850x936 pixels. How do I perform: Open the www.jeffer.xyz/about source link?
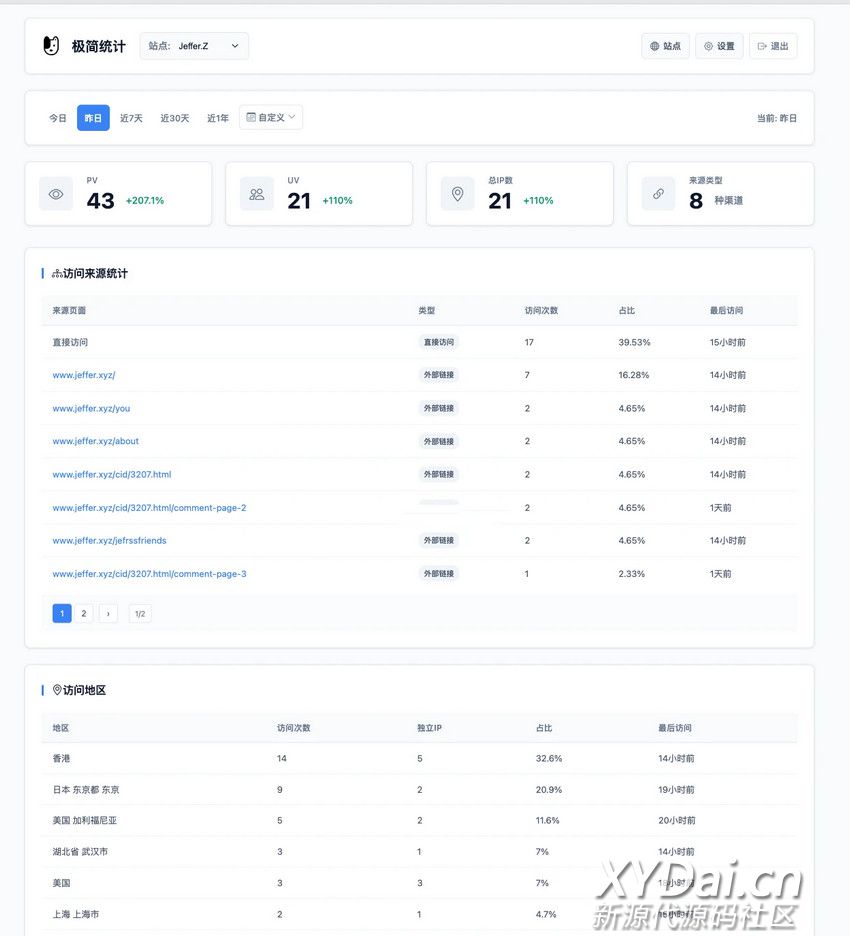click(96, 441)
